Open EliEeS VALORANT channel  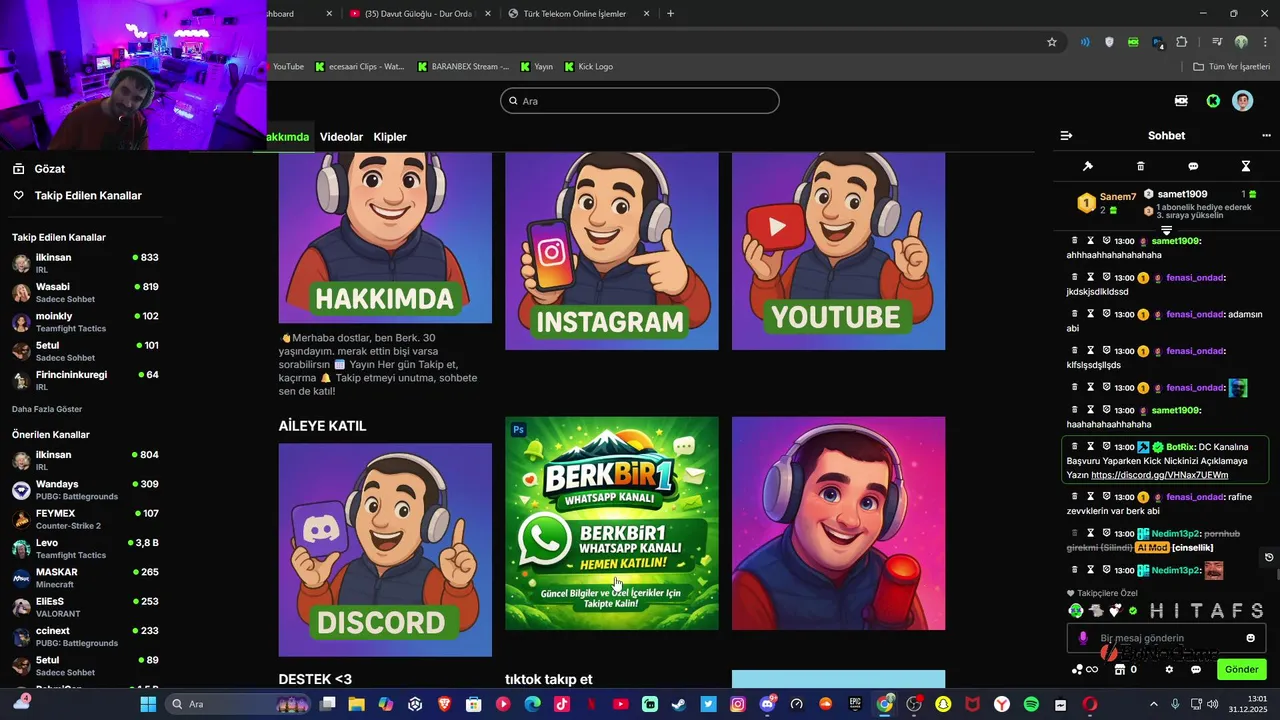coord(85,607)
